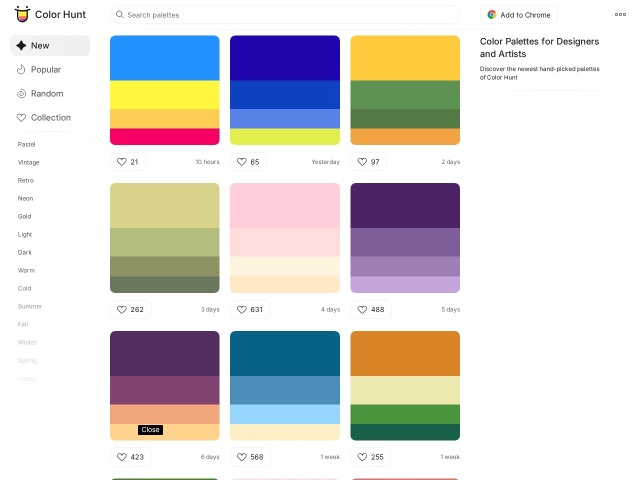Select the dark indigo swatch in 65-likes palette
The width and height of the screenshot is (640, 480).
pos(285,58)
